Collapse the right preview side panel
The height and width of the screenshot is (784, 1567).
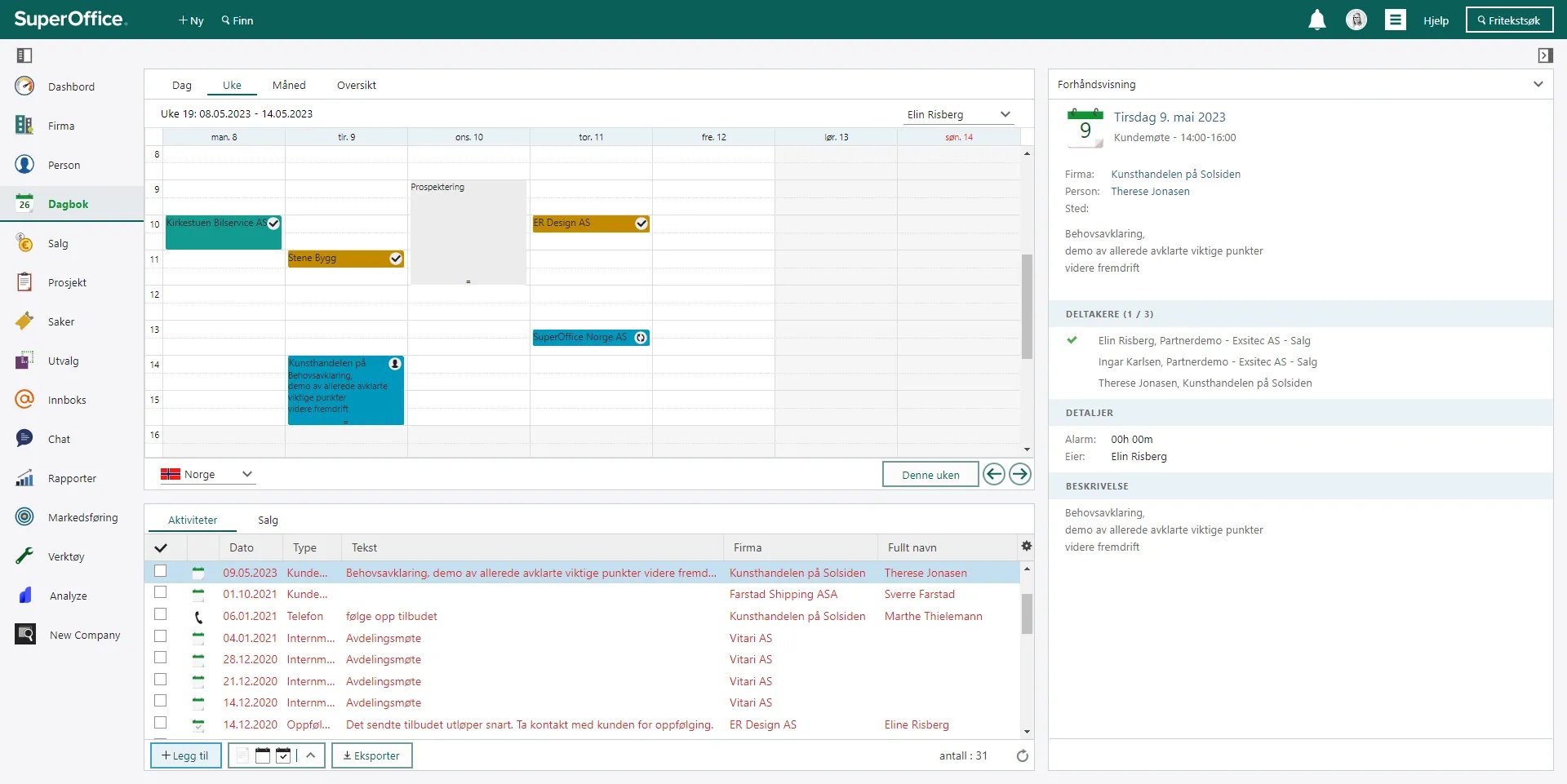click(x=1545, y=55)
